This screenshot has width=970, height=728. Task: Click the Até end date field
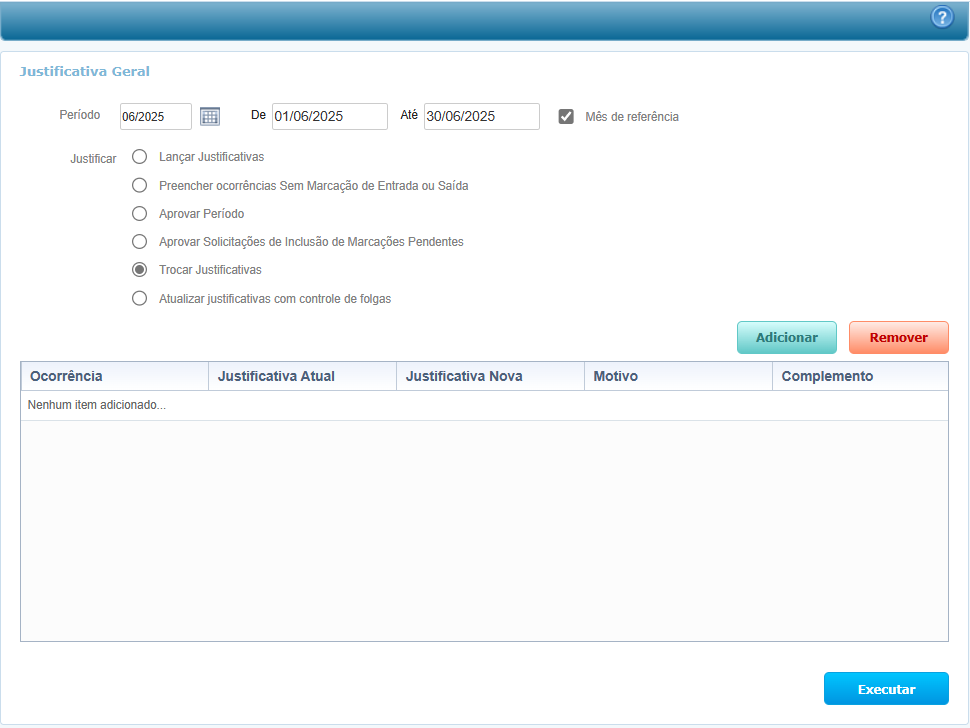point(482,116)
